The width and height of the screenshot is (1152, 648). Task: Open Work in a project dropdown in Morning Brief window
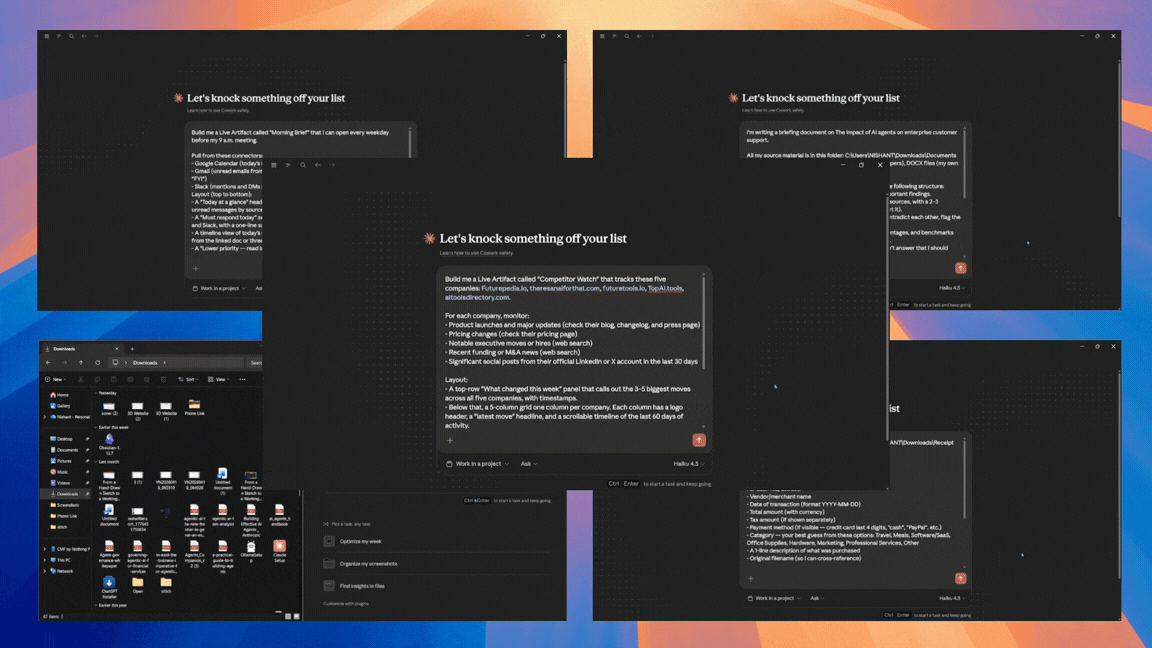[219, 288]
